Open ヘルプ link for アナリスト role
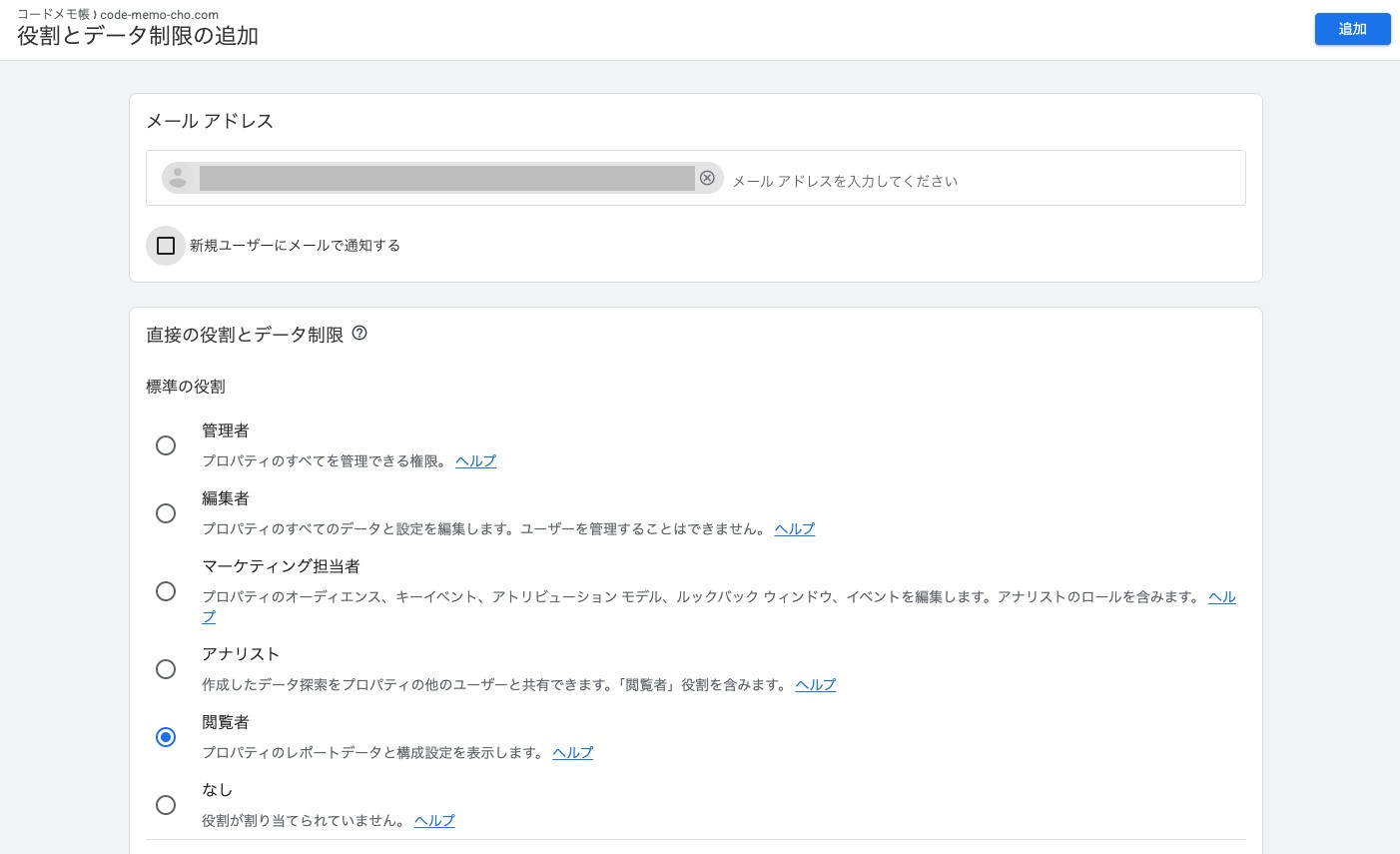1400x854 pixels. tap(816, 685)
